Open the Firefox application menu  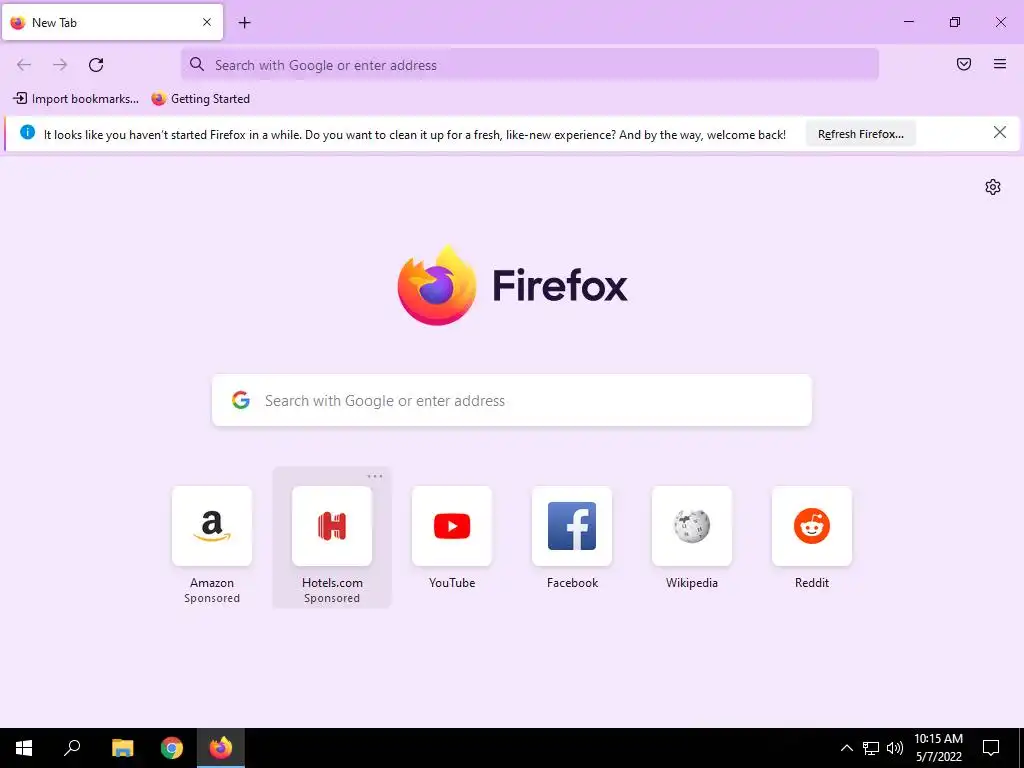click(x=1000, y=64)
